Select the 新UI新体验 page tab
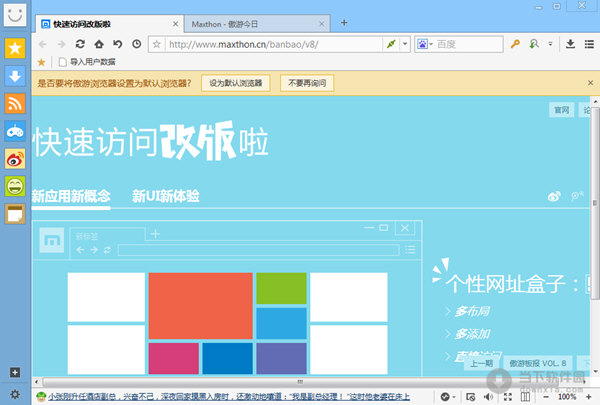 point(165,196)
